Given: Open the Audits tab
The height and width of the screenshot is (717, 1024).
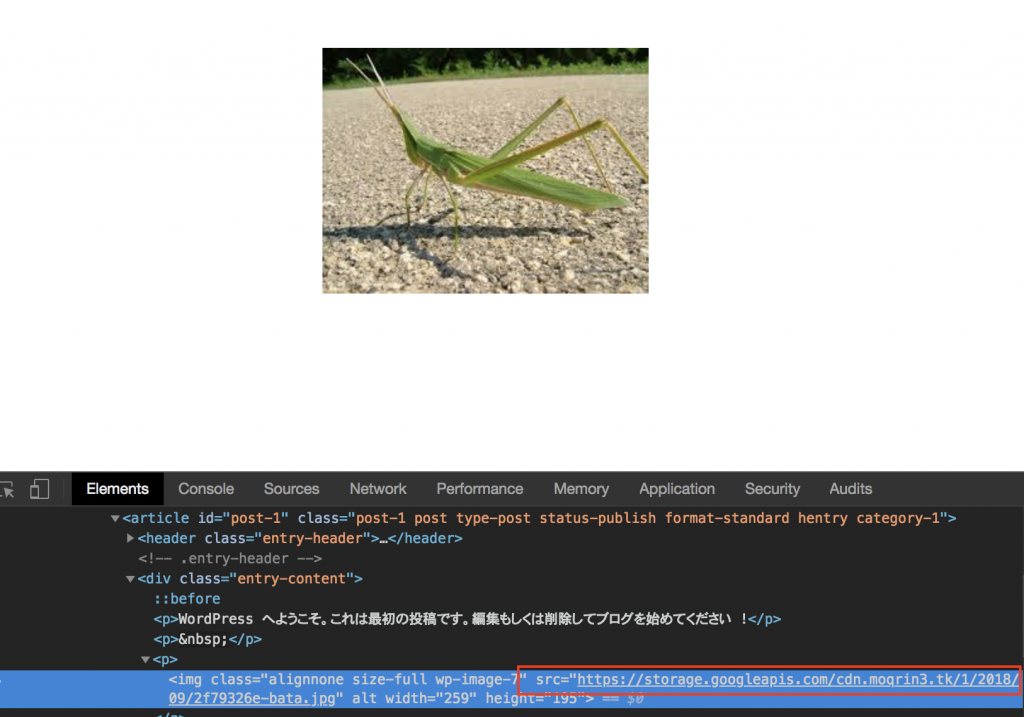Looking at the screenshot, I should [850, 489].
